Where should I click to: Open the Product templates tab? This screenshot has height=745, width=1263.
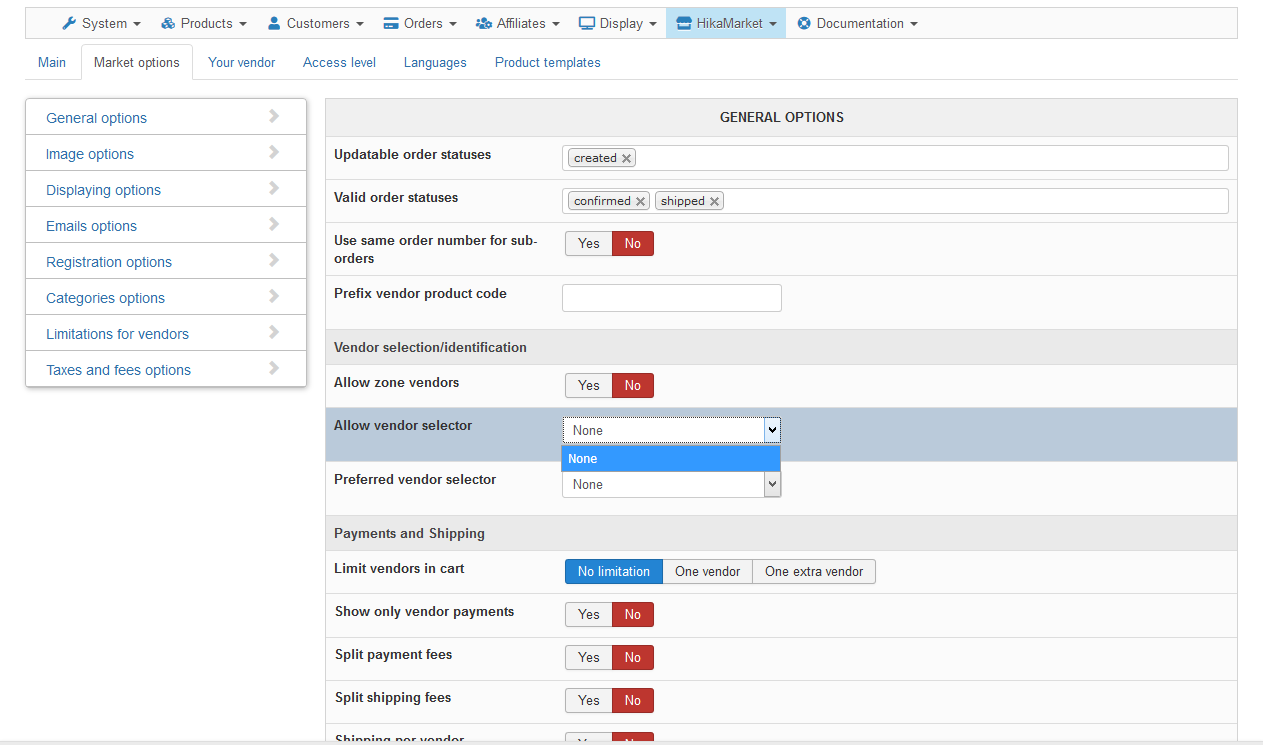pyautogui.click(x=547, y=62)
